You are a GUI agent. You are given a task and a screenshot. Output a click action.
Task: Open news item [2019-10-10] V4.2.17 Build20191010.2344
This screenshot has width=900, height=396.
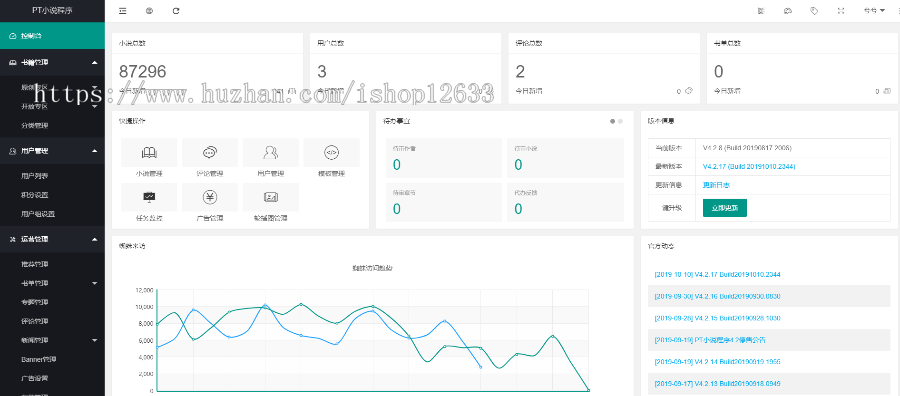tap(717, 274)
